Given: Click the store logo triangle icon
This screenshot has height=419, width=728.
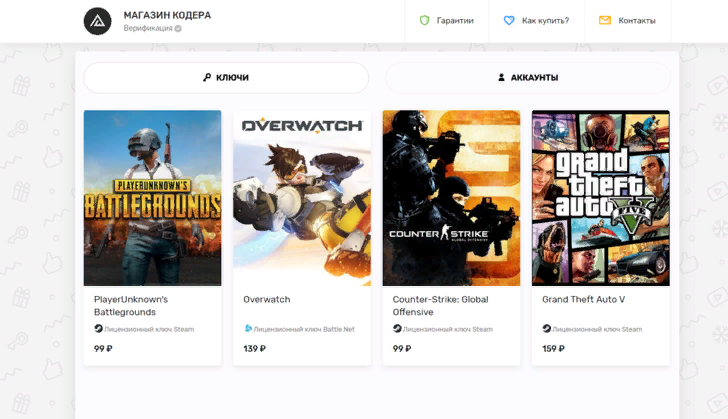Looking at the screenshot, I should click(98, 21).
